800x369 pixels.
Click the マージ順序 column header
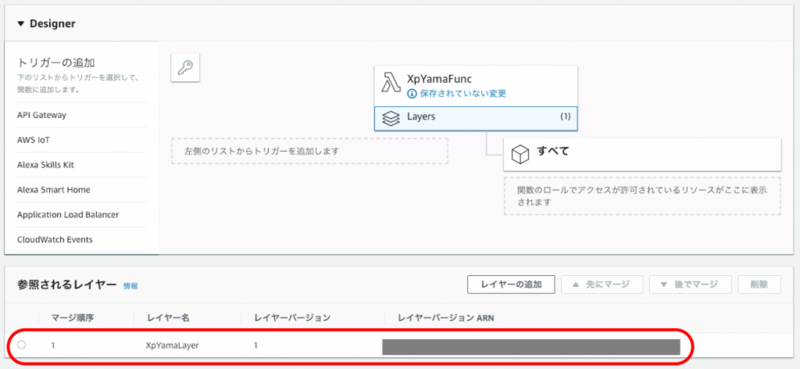coord(72,318)
